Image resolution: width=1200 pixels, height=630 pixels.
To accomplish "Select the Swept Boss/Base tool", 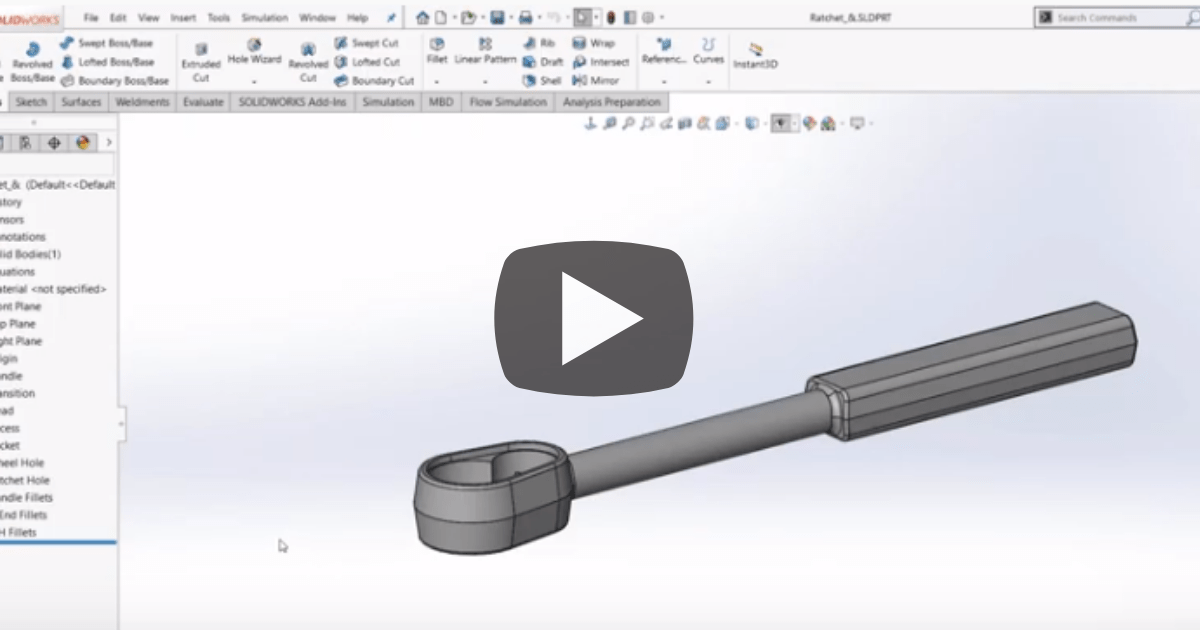I will pos(107,44).
